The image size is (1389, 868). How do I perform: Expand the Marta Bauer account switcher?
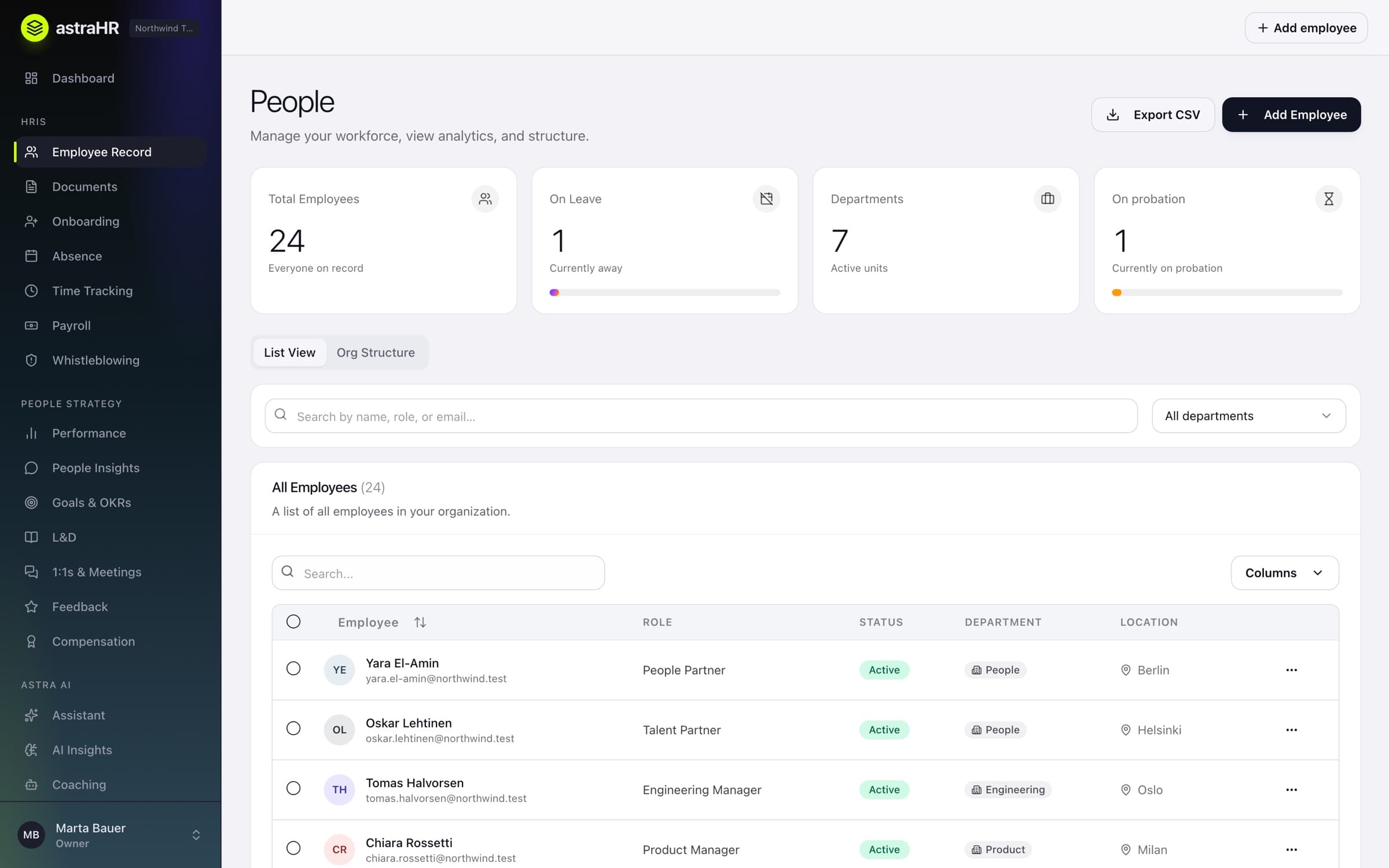point(196,834)
